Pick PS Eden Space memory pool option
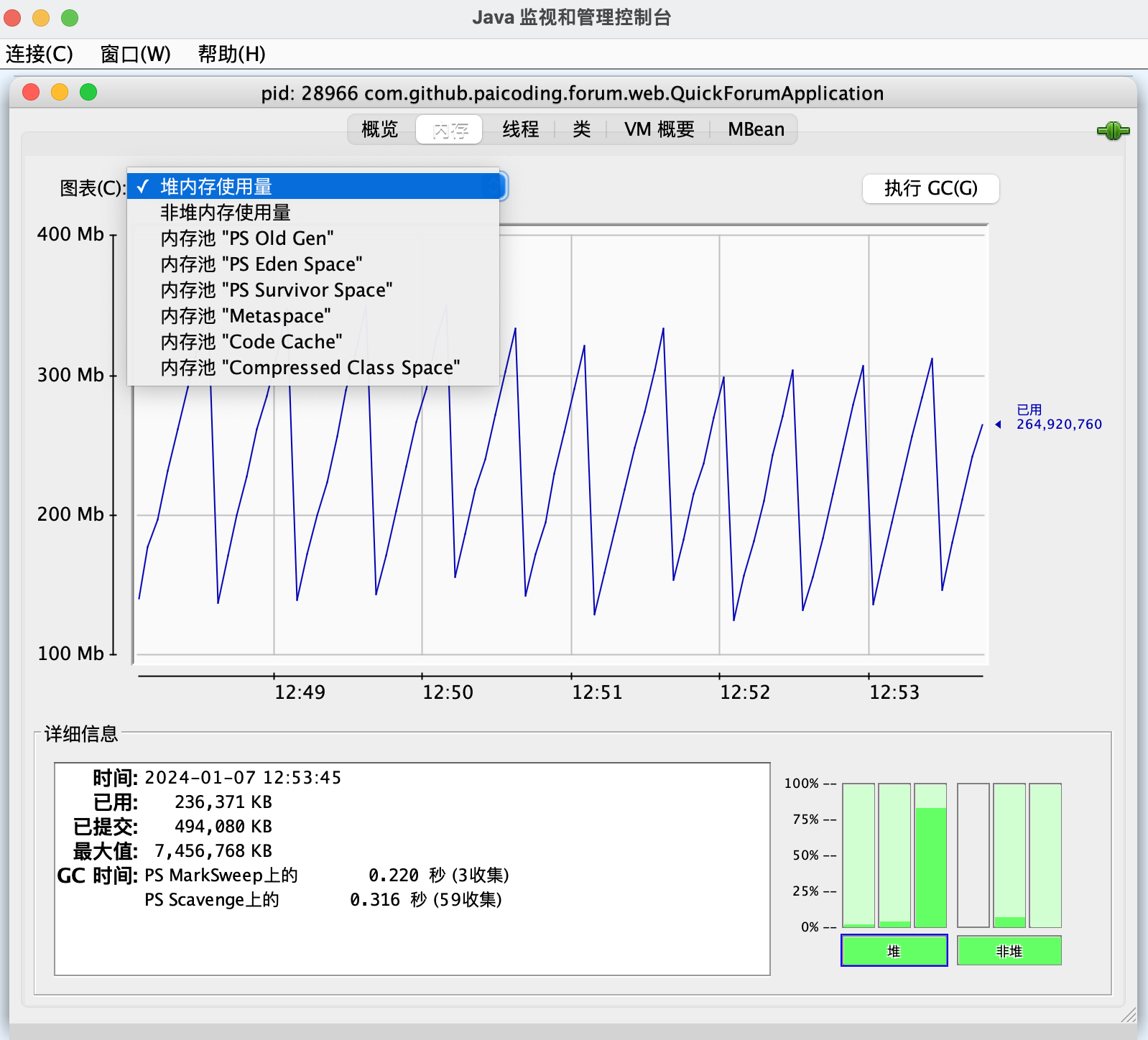 point(261,264)
